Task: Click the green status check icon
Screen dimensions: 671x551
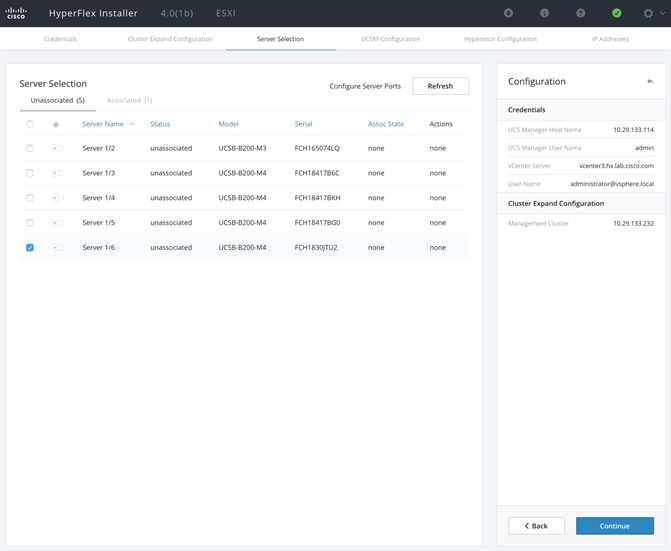Action: (x=617, y=13)
